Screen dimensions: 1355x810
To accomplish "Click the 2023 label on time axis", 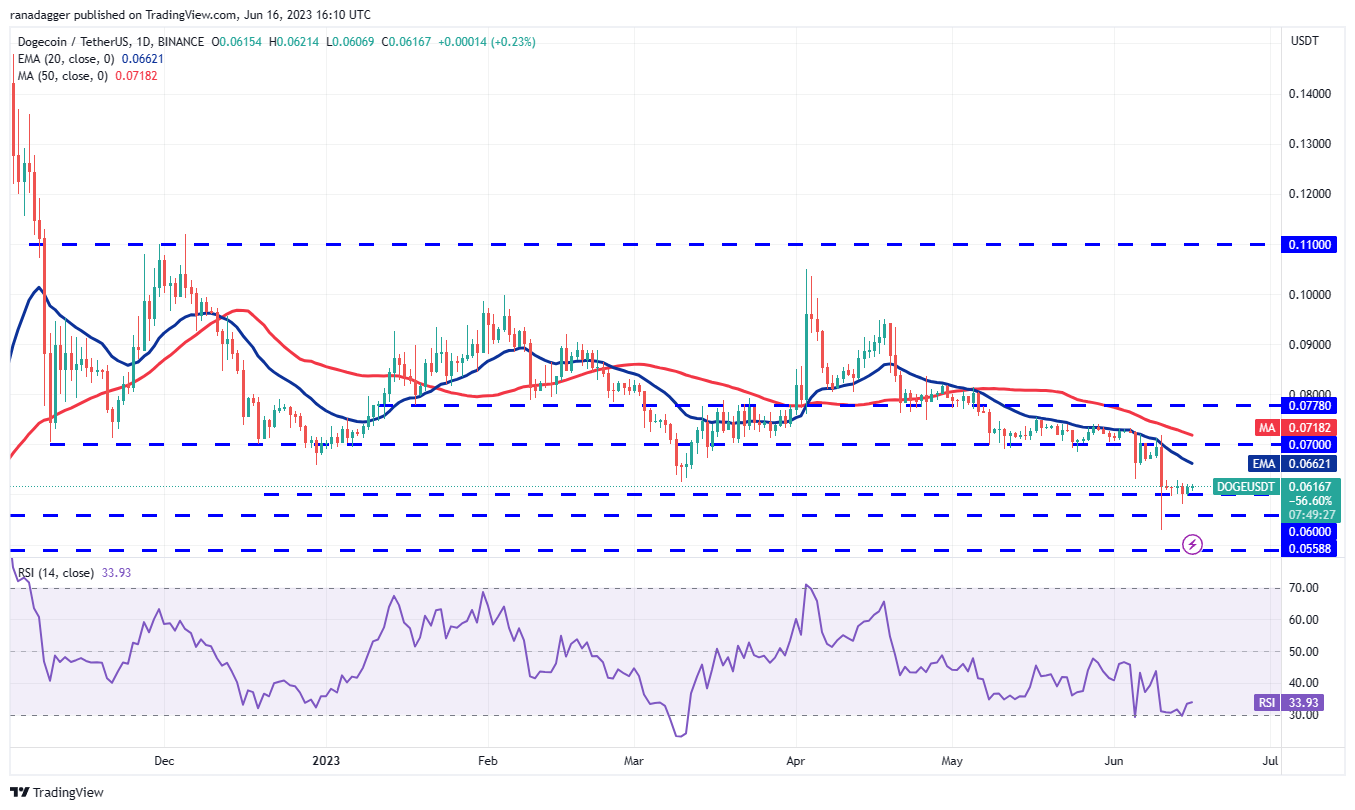I will [326, 761].
